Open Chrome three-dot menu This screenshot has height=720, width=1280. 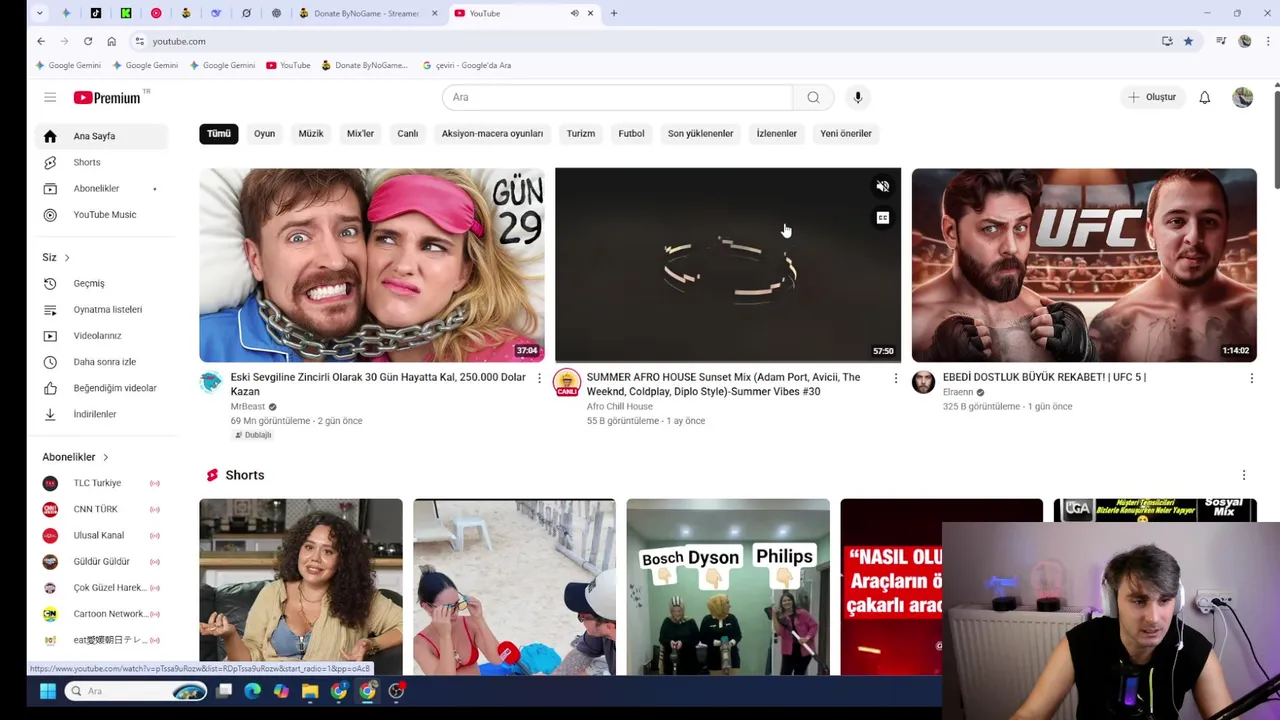[x=1268, y=41]
